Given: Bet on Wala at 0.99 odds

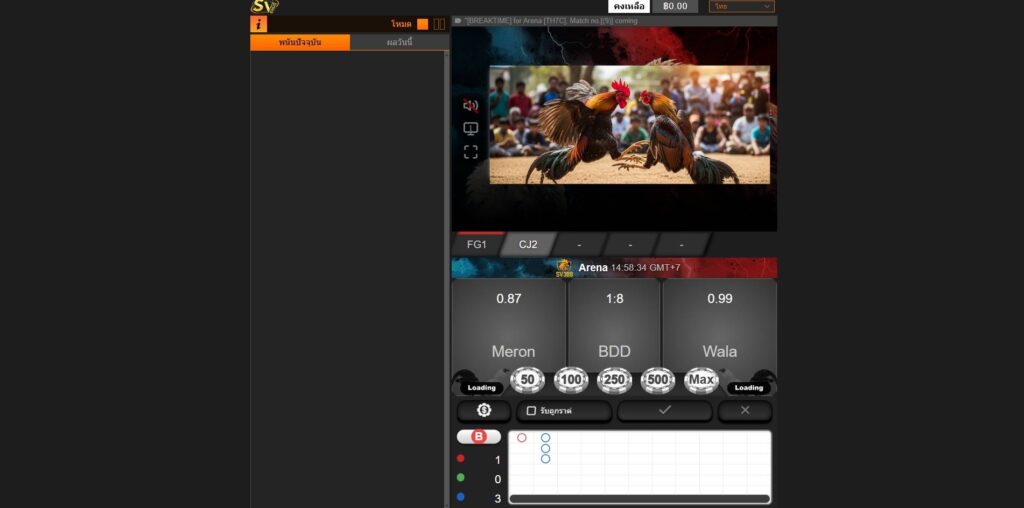Looking at the screenshot, I should (719, 325).
